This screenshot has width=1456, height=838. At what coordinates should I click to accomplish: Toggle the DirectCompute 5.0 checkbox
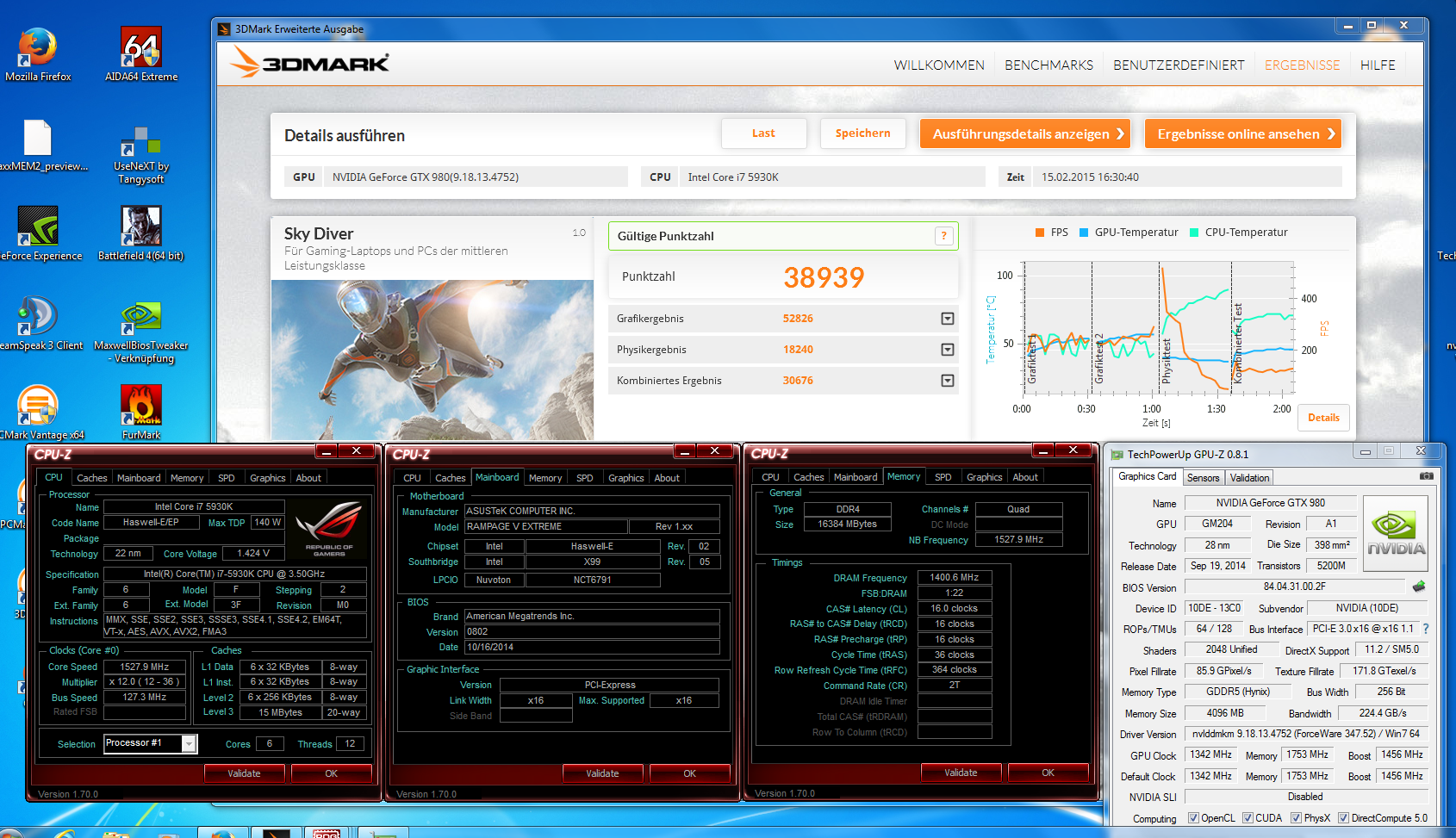1343,818
